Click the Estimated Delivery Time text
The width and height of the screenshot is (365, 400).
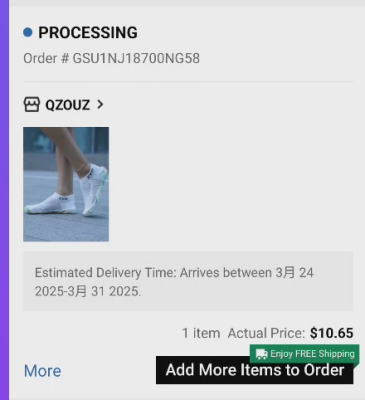[x=105, y=273]
